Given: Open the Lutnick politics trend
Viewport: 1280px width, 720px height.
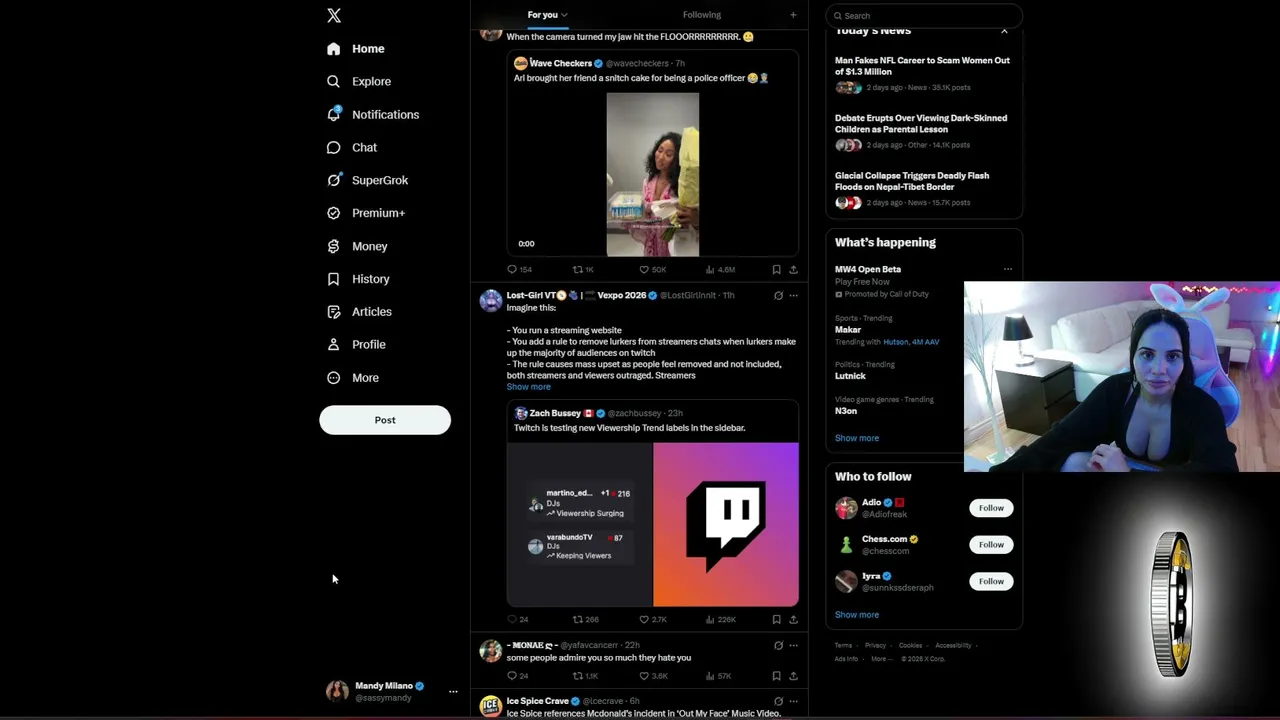Looking at the screenshot, I should click(851, 376).
